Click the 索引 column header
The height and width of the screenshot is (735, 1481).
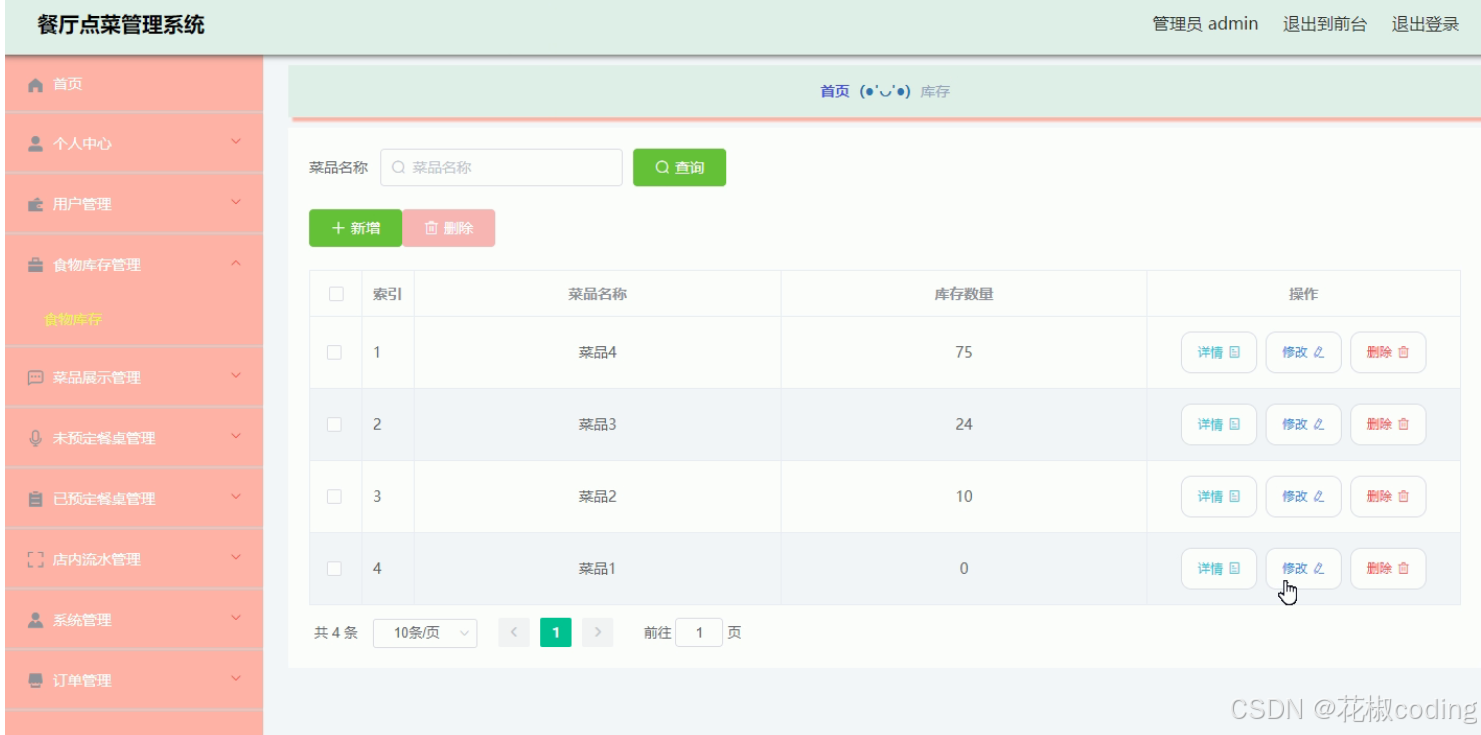[x=388, y=294]
